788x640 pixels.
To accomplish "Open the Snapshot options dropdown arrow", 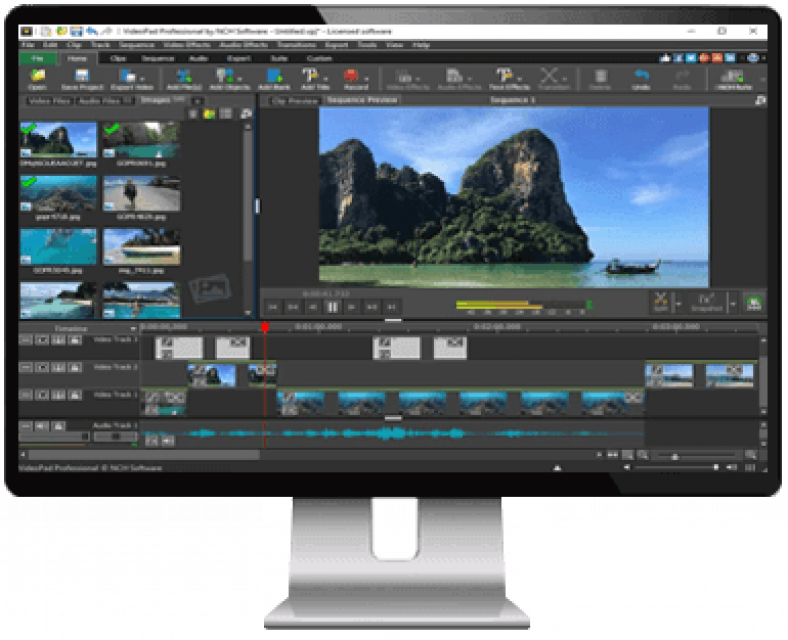I will click(x=733, y=303).
